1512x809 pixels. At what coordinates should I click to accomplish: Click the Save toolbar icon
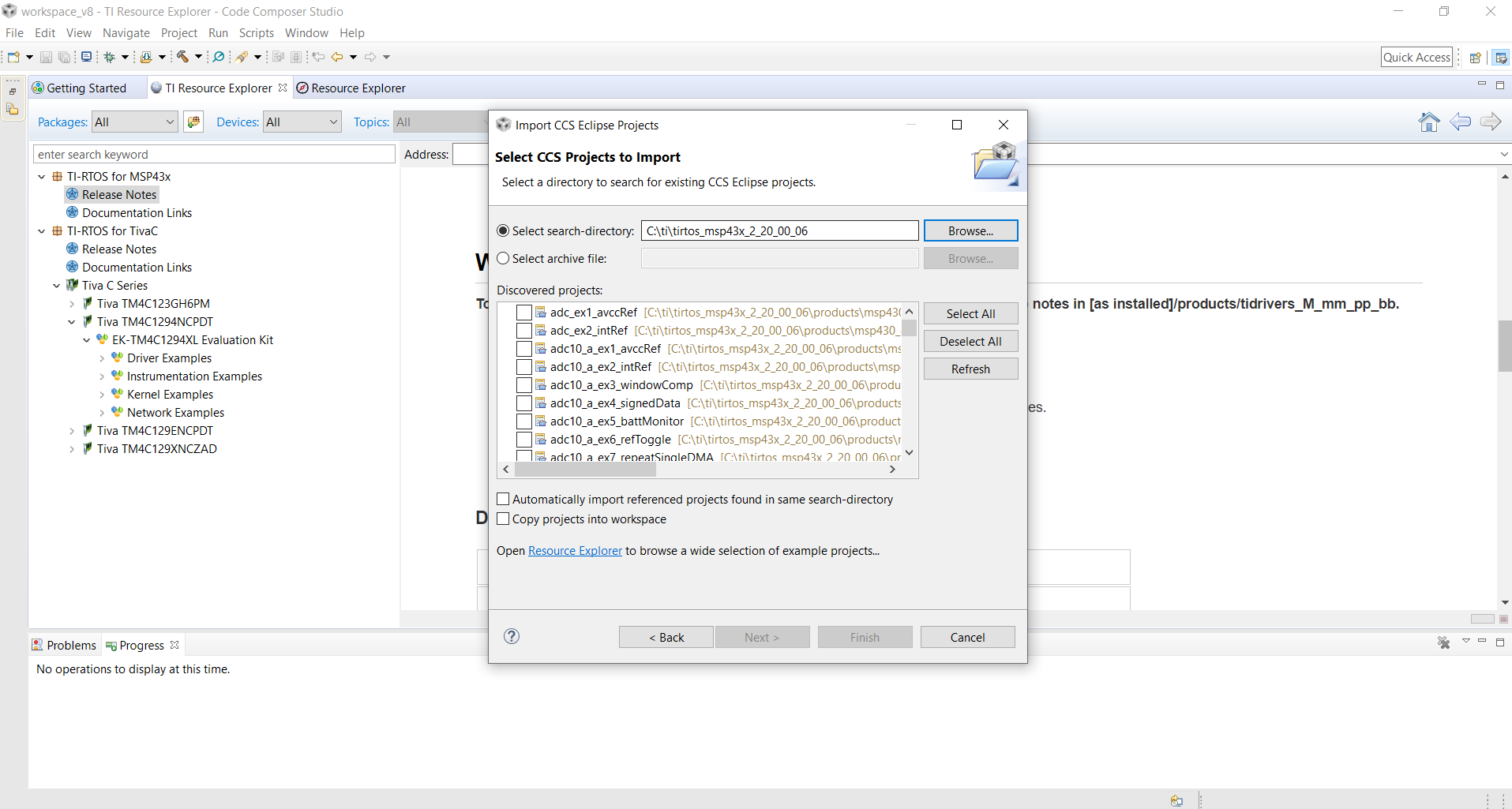coord(46,57)
